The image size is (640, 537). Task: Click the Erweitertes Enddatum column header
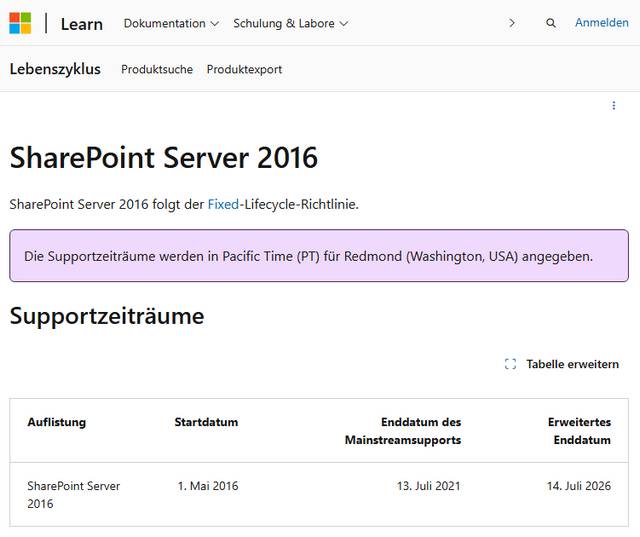tap(580, 431)
